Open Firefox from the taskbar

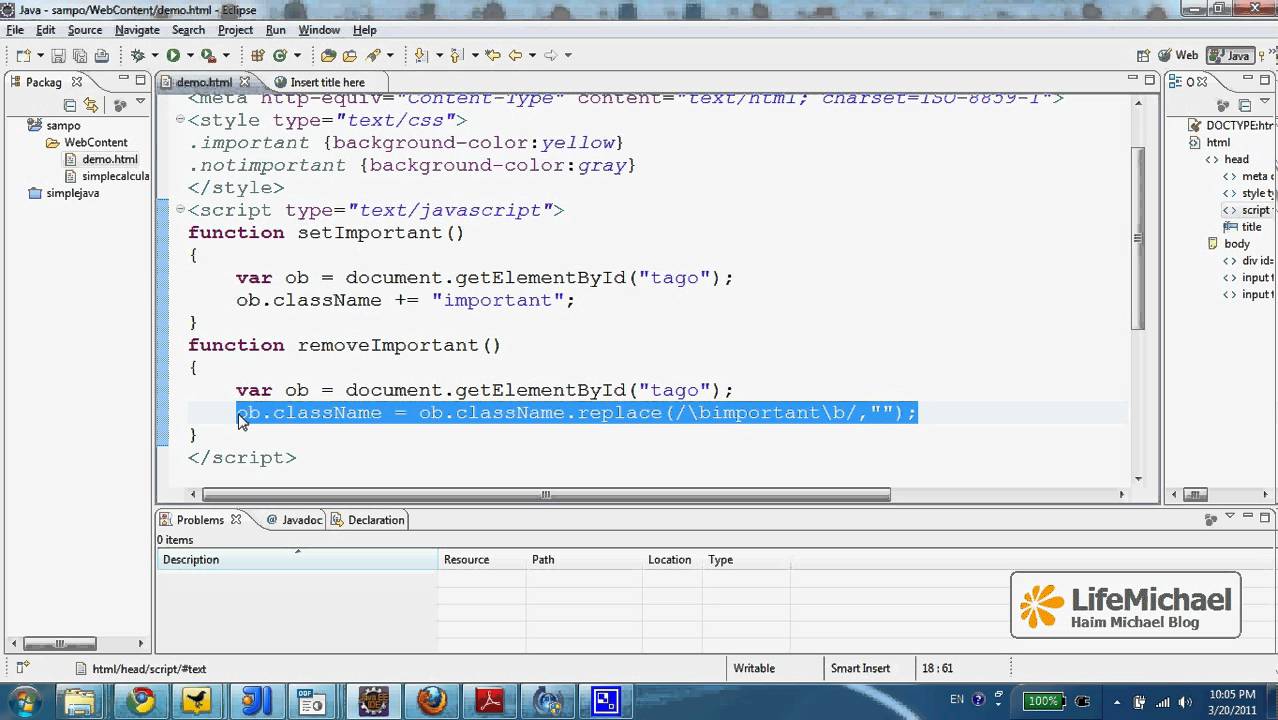[x=432, y=701]
